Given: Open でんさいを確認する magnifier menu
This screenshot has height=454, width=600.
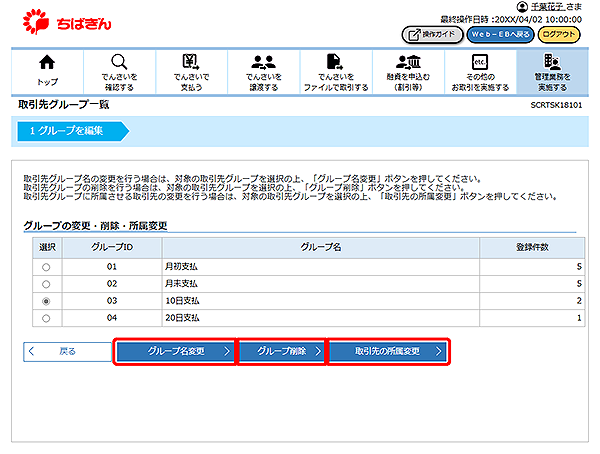Looking at the screenshot, I should [118, 70].
